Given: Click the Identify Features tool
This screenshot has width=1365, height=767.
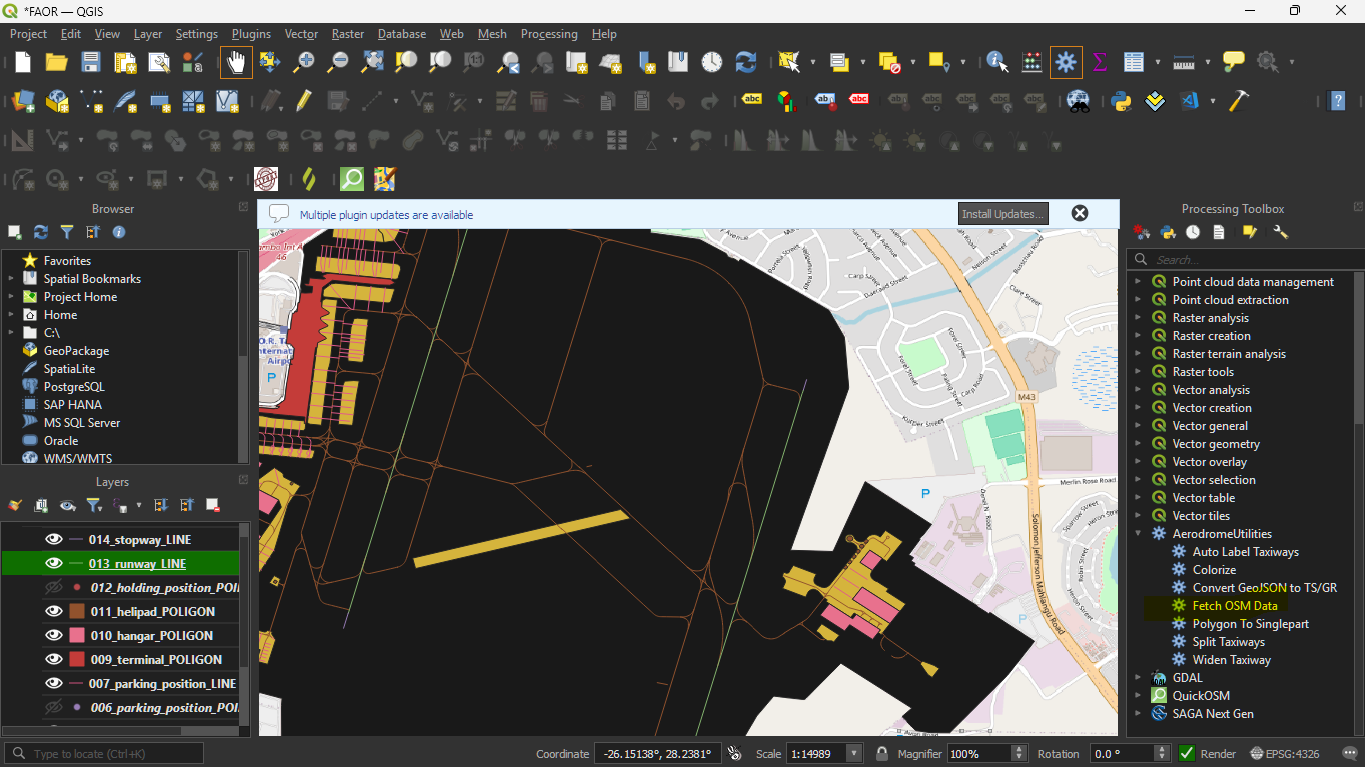Looking at the screenshot, I should [x=997, y=62].
